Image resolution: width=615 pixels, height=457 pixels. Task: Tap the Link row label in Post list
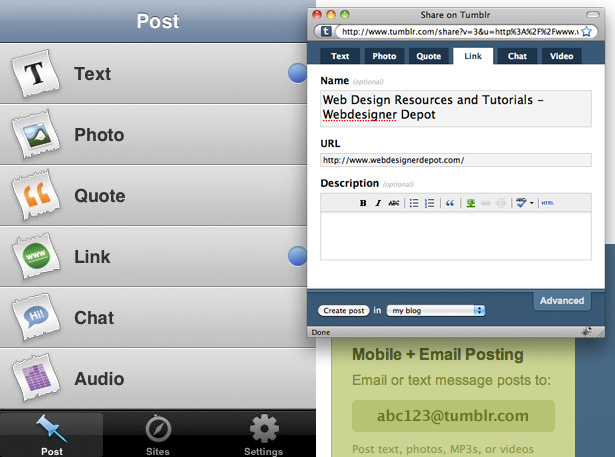click(92, 257)
